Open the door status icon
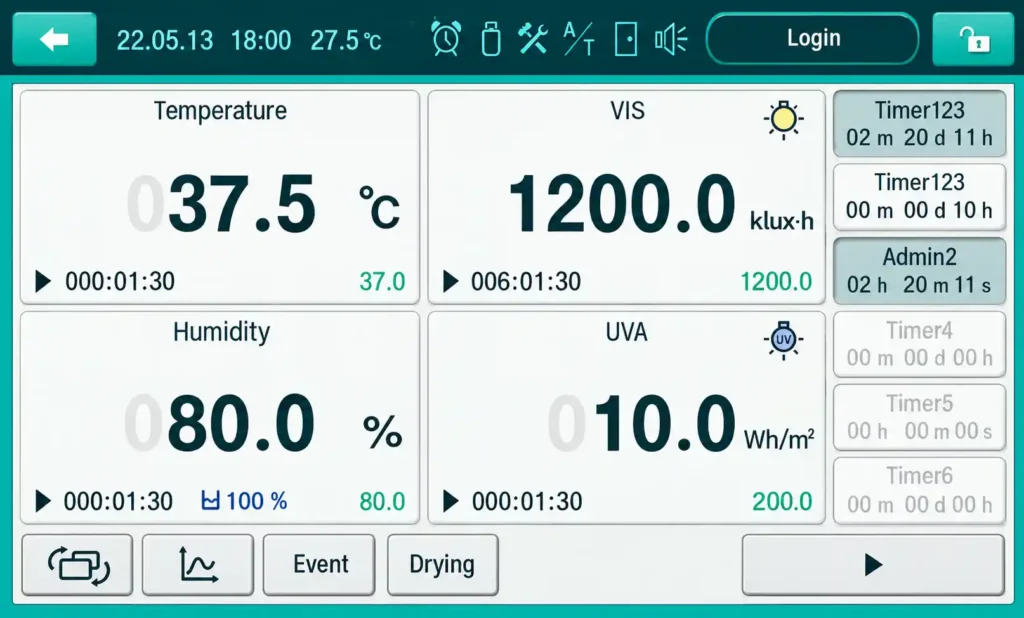Viewport: 1024px width, 618px height. coord(626,39)
